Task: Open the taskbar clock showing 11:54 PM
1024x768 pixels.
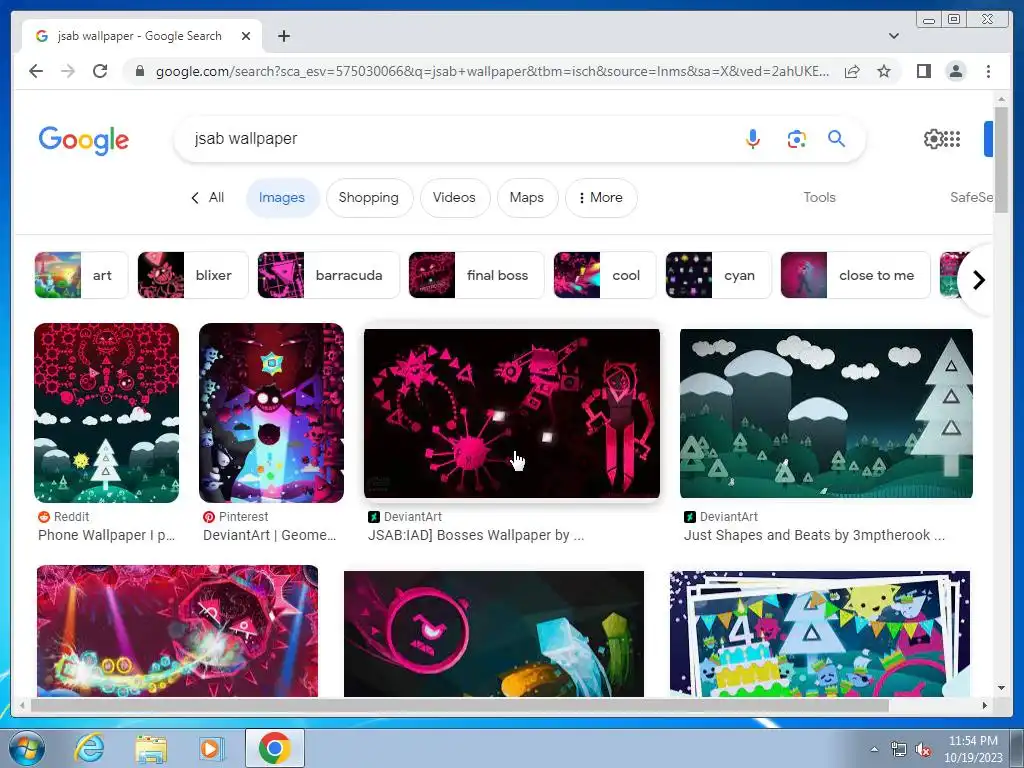Action: pyautogui.click(x=972, y=749)
